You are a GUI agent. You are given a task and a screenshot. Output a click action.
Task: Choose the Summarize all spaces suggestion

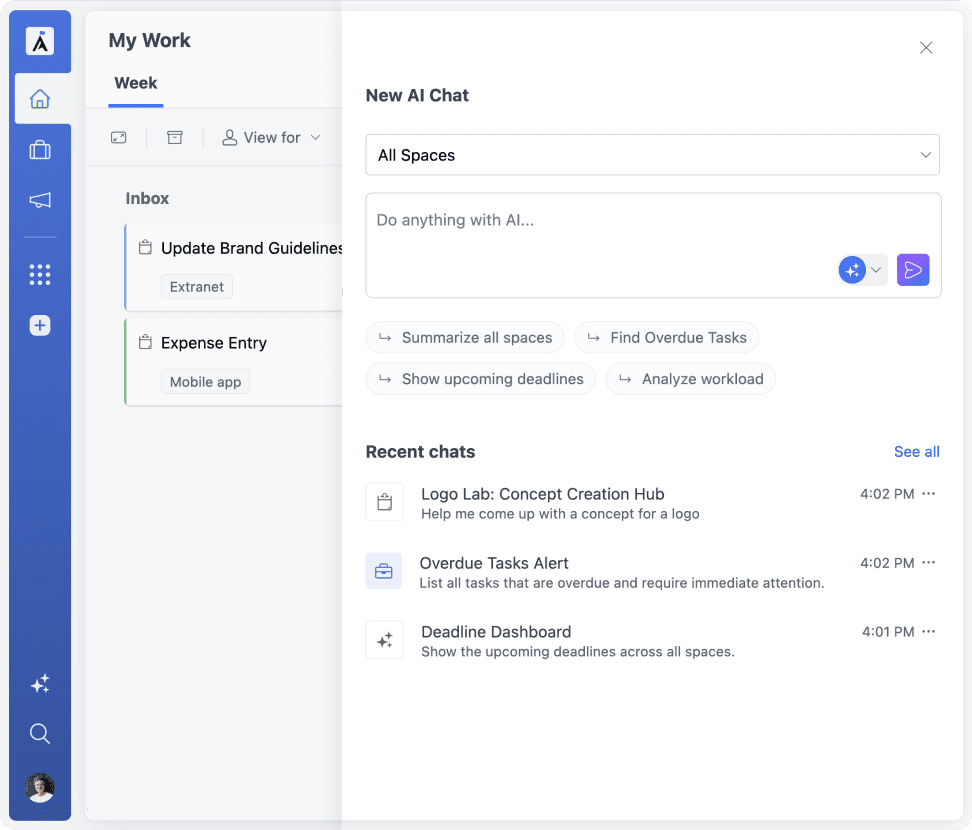465,337
